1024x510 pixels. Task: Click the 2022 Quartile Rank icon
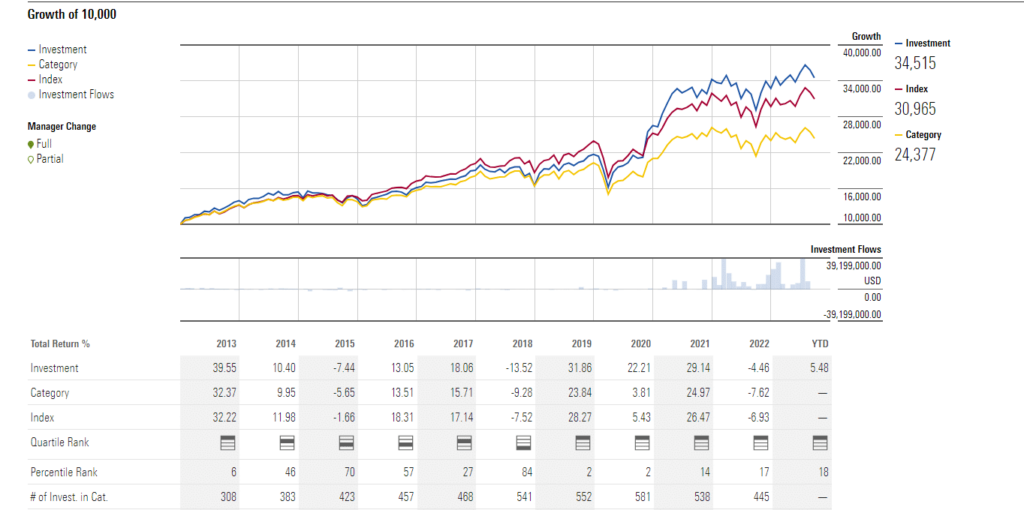click(758, 441)
